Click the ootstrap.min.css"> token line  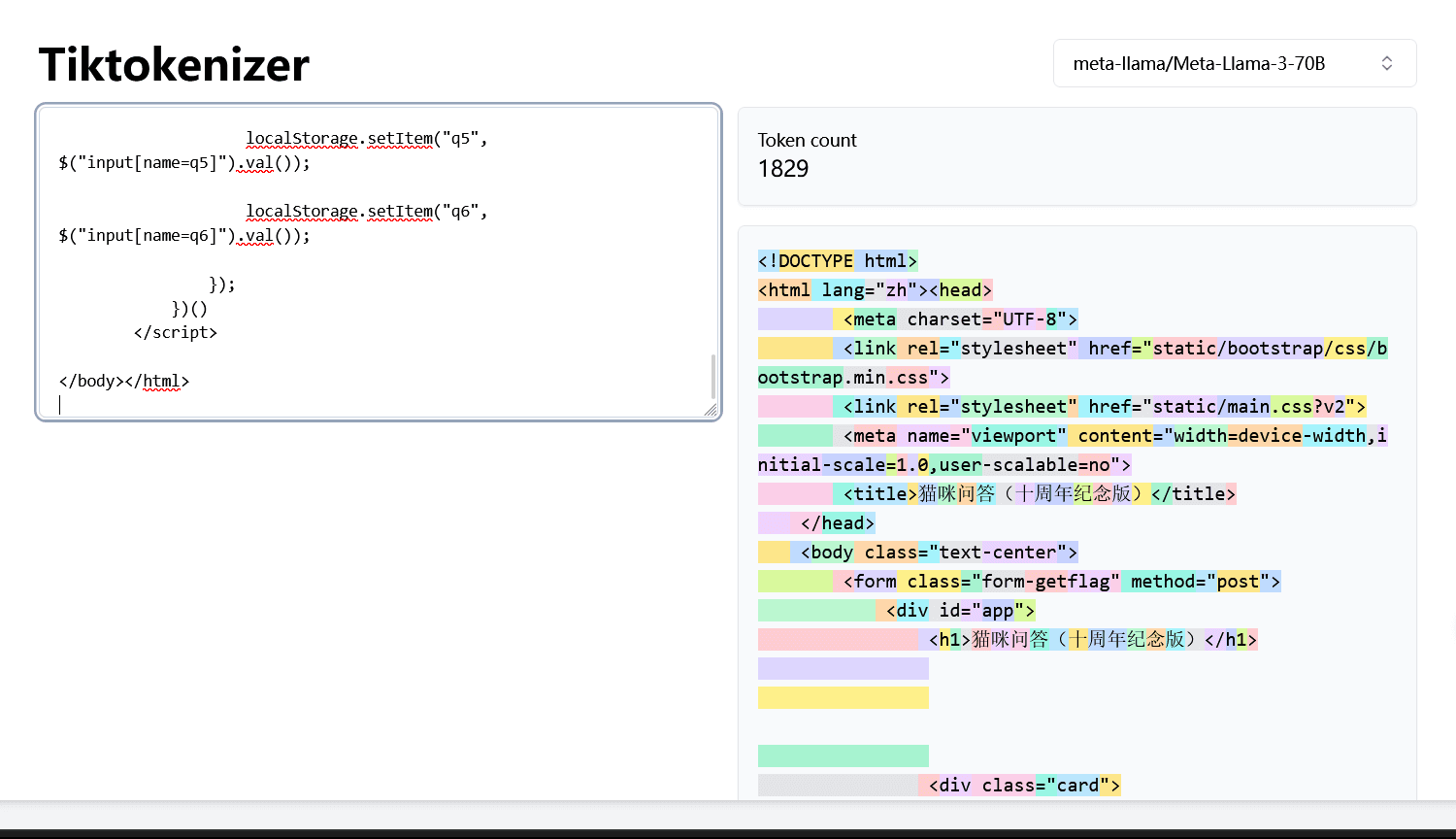tap(854, 377)
